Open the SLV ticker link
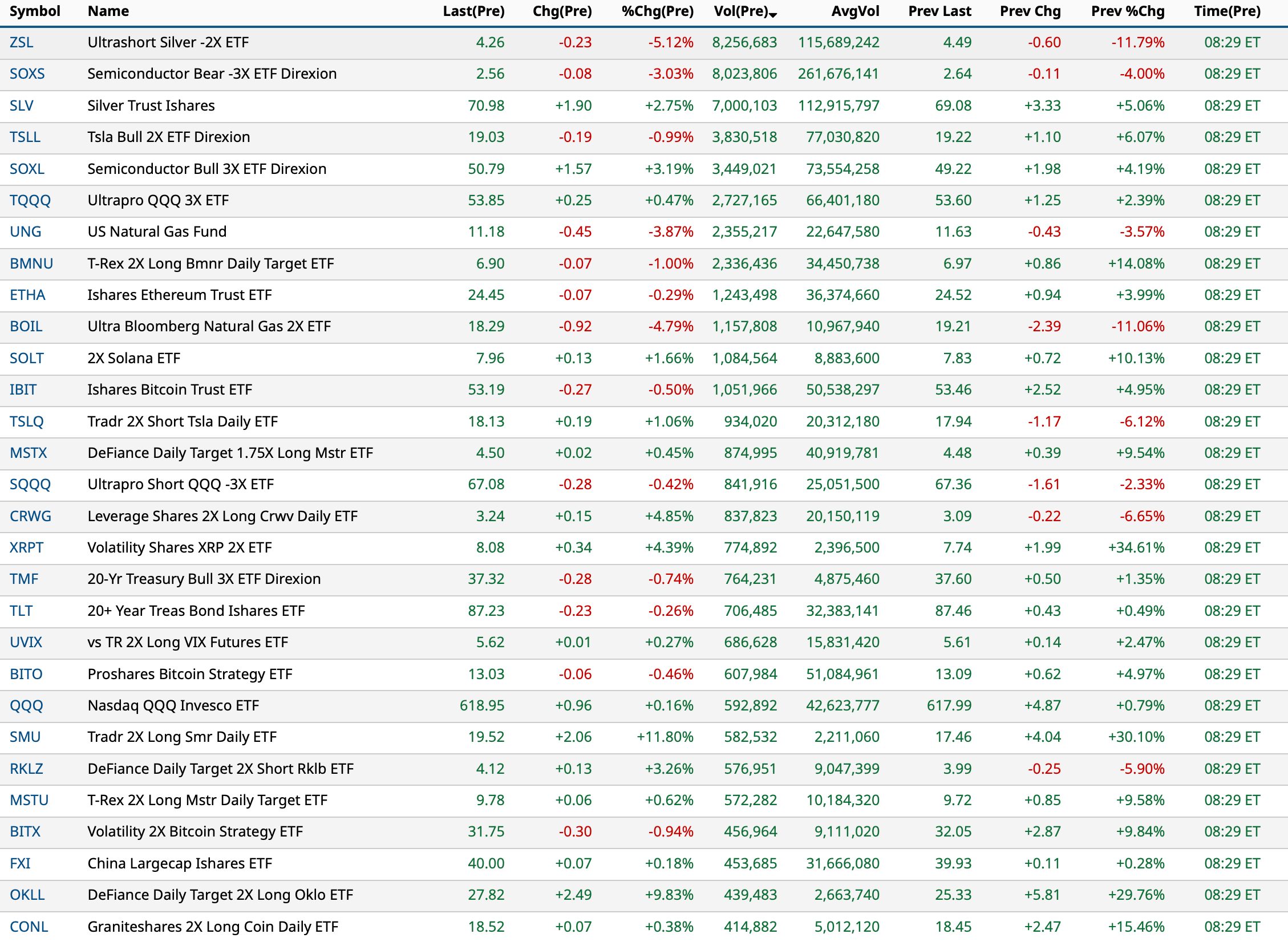Viewport: 1288px width, 942px height. point(22,106)
